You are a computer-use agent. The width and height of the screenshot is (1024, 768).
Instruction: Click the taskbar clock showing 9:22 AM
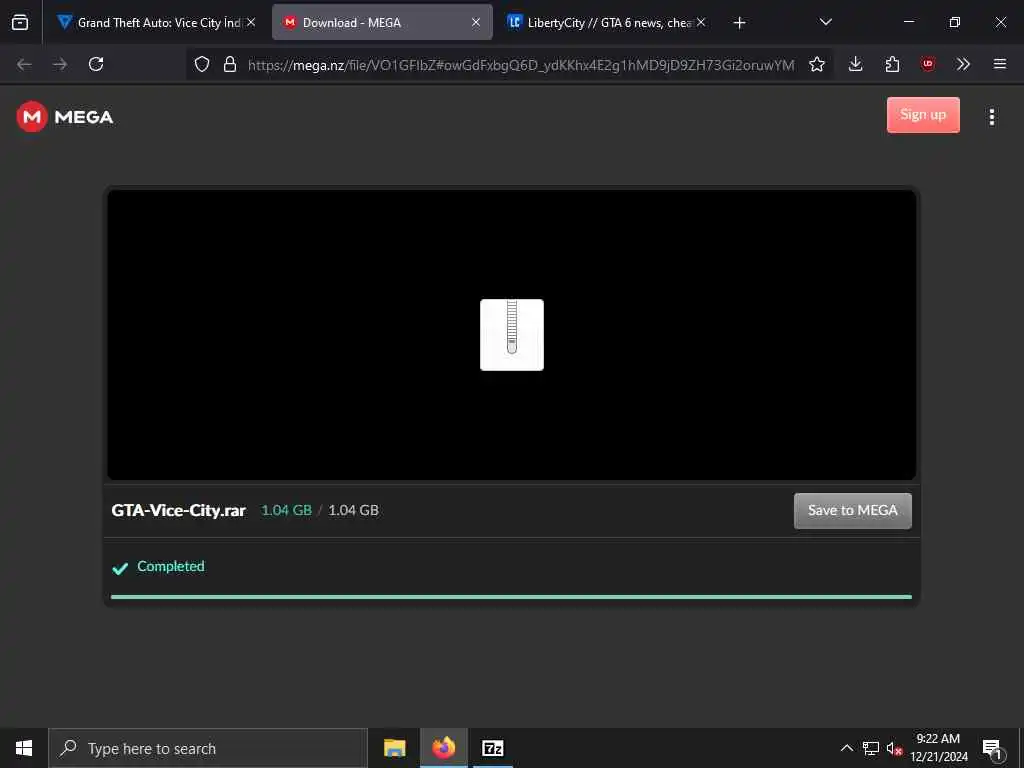pyautogui.click(x=938, y=748)
